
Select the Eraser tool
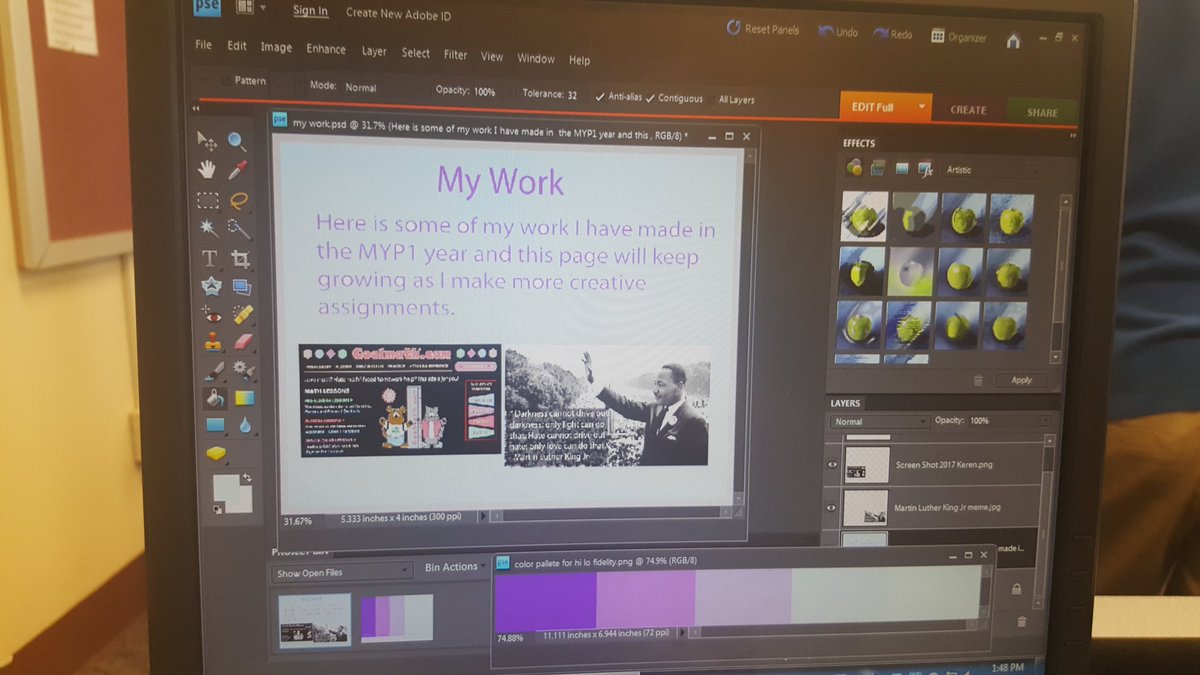243,343
